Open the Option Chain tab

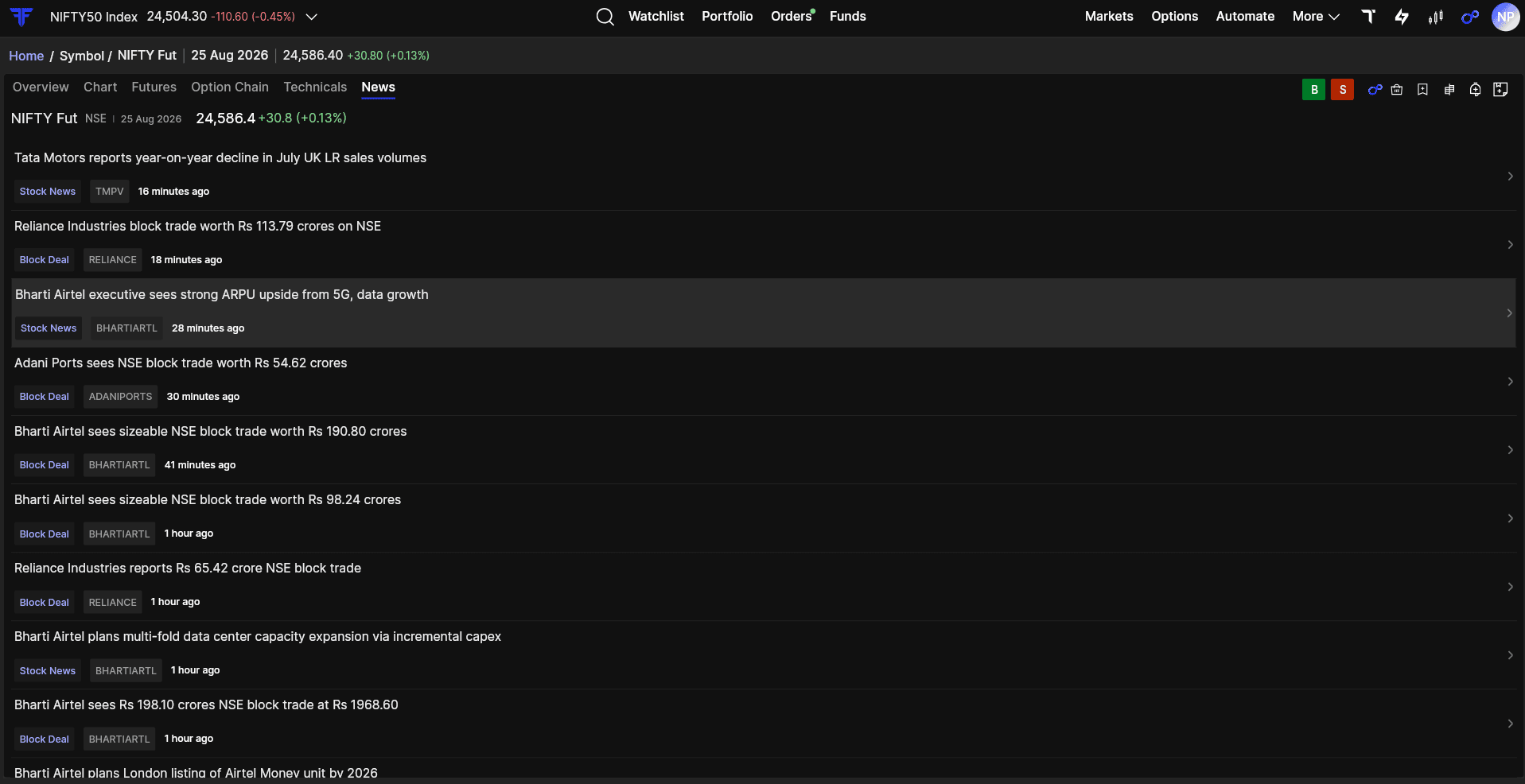coord(230,87)
